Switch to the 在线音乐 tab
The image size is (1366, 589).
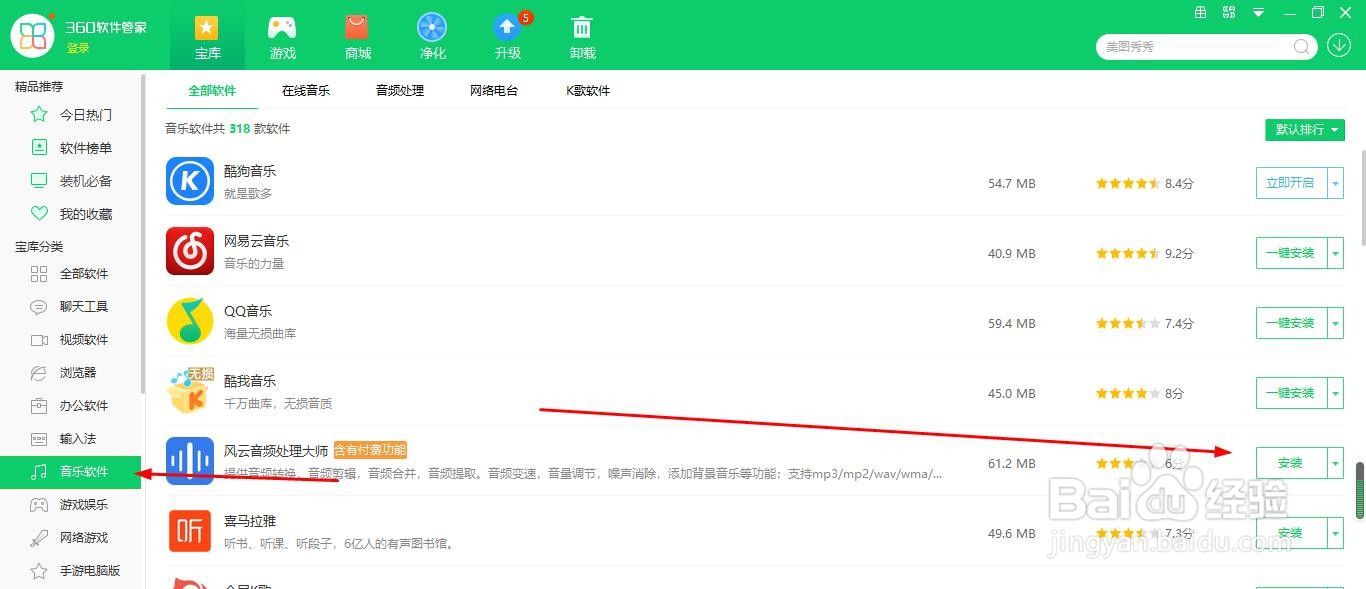point(305,90)
